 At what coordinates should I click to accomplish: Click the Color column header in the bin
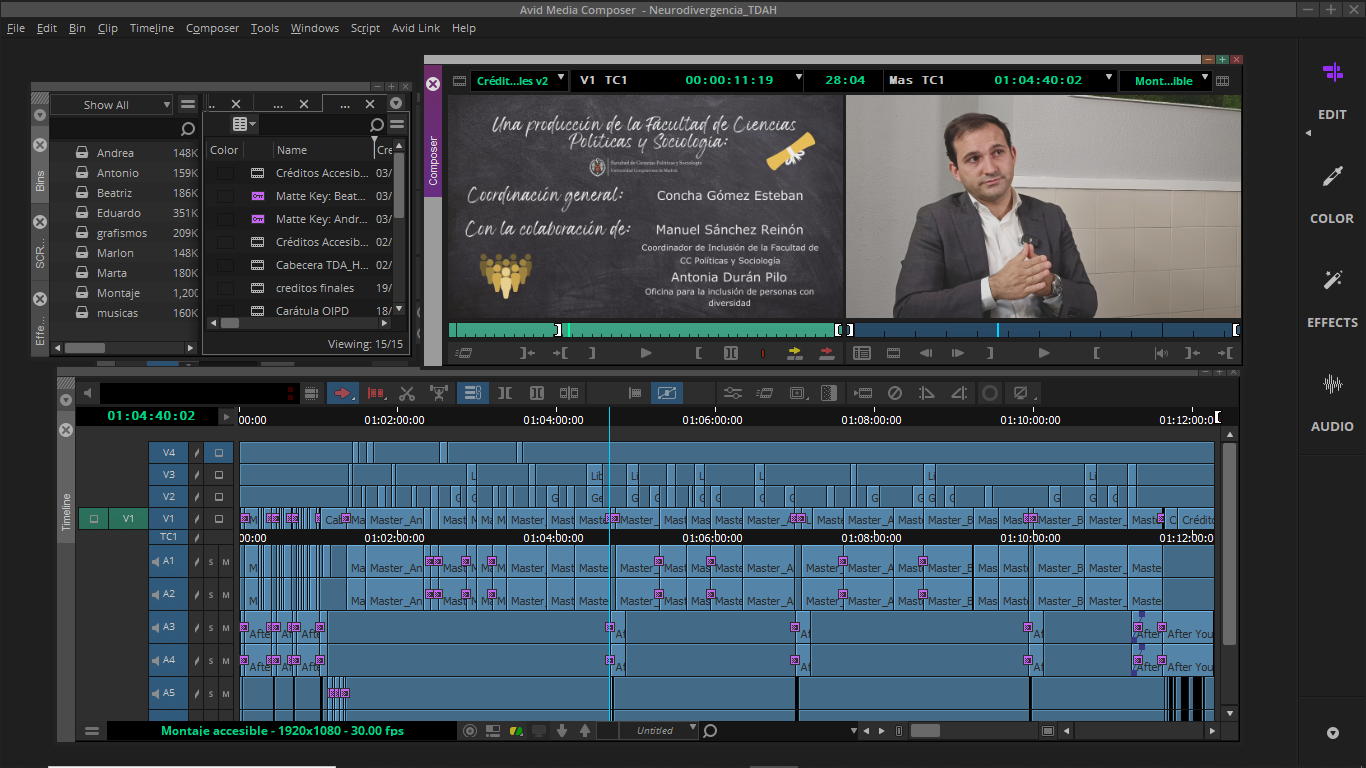click(224, 150)
